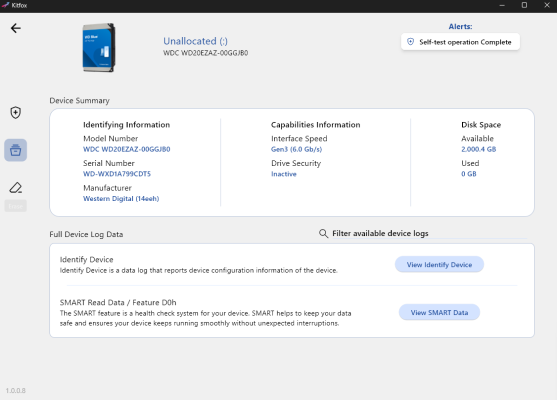Close the Kitfox window

(547, 5)
